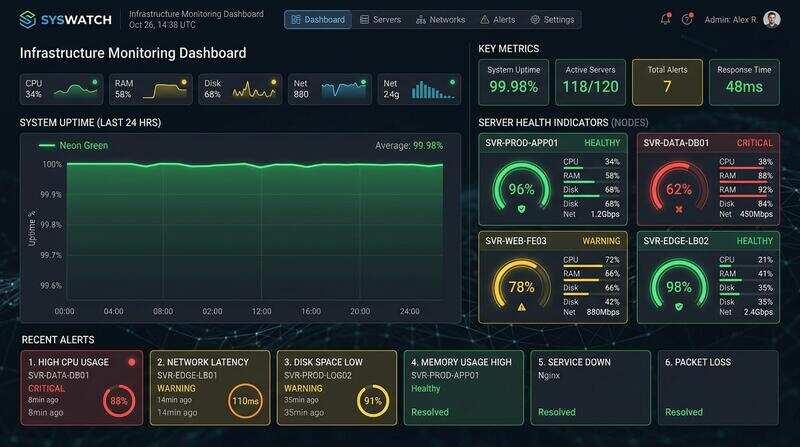Open the High CPU Usage alert title
The width and height of the screenshot is (800, 447).
point(68,362)
